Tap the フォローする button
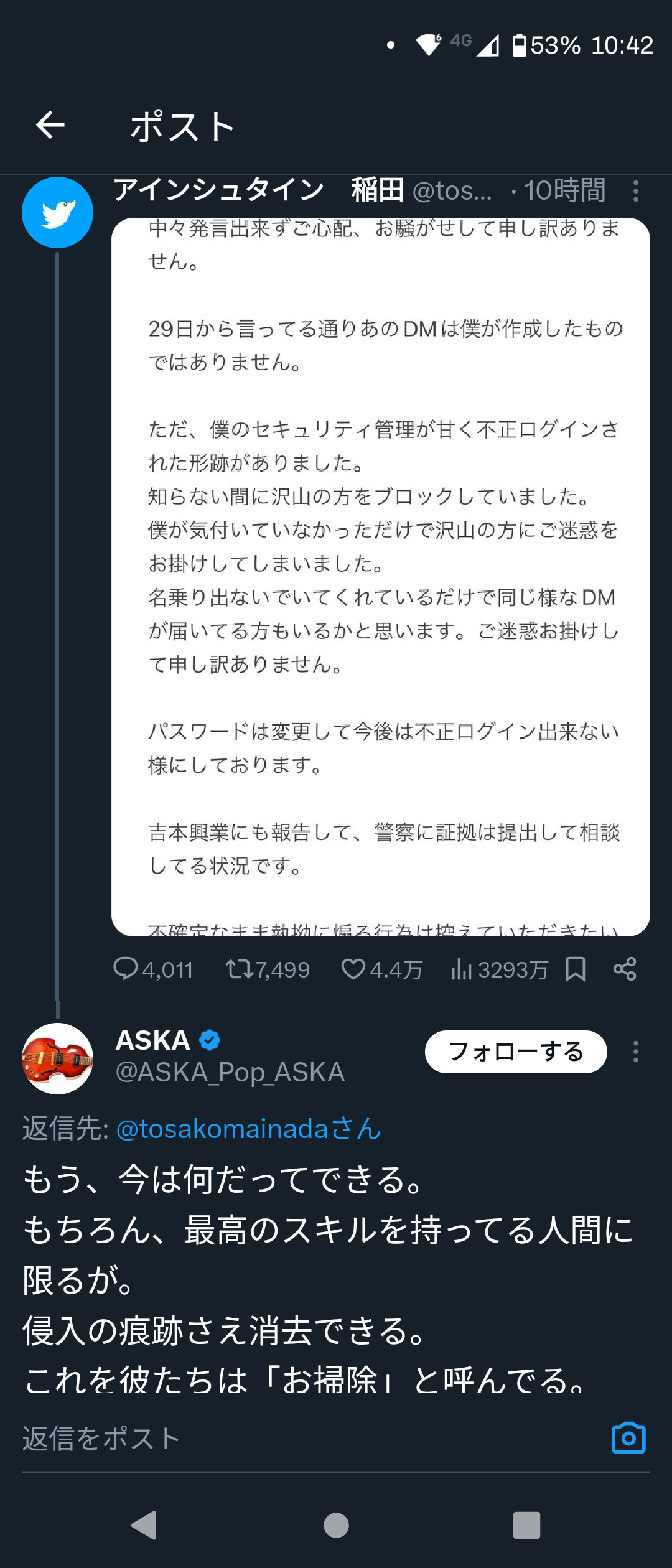This screenshot has width=672, height=1568. coord(516,1052)
